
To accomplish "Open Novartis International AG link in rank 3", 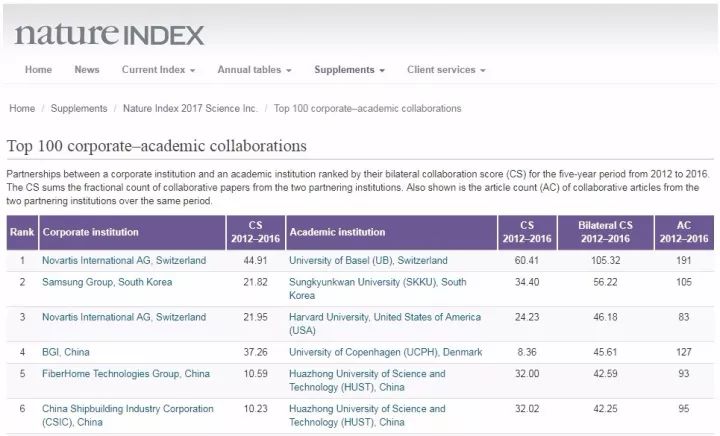I will pyautogui.click(x=124, y=317).
